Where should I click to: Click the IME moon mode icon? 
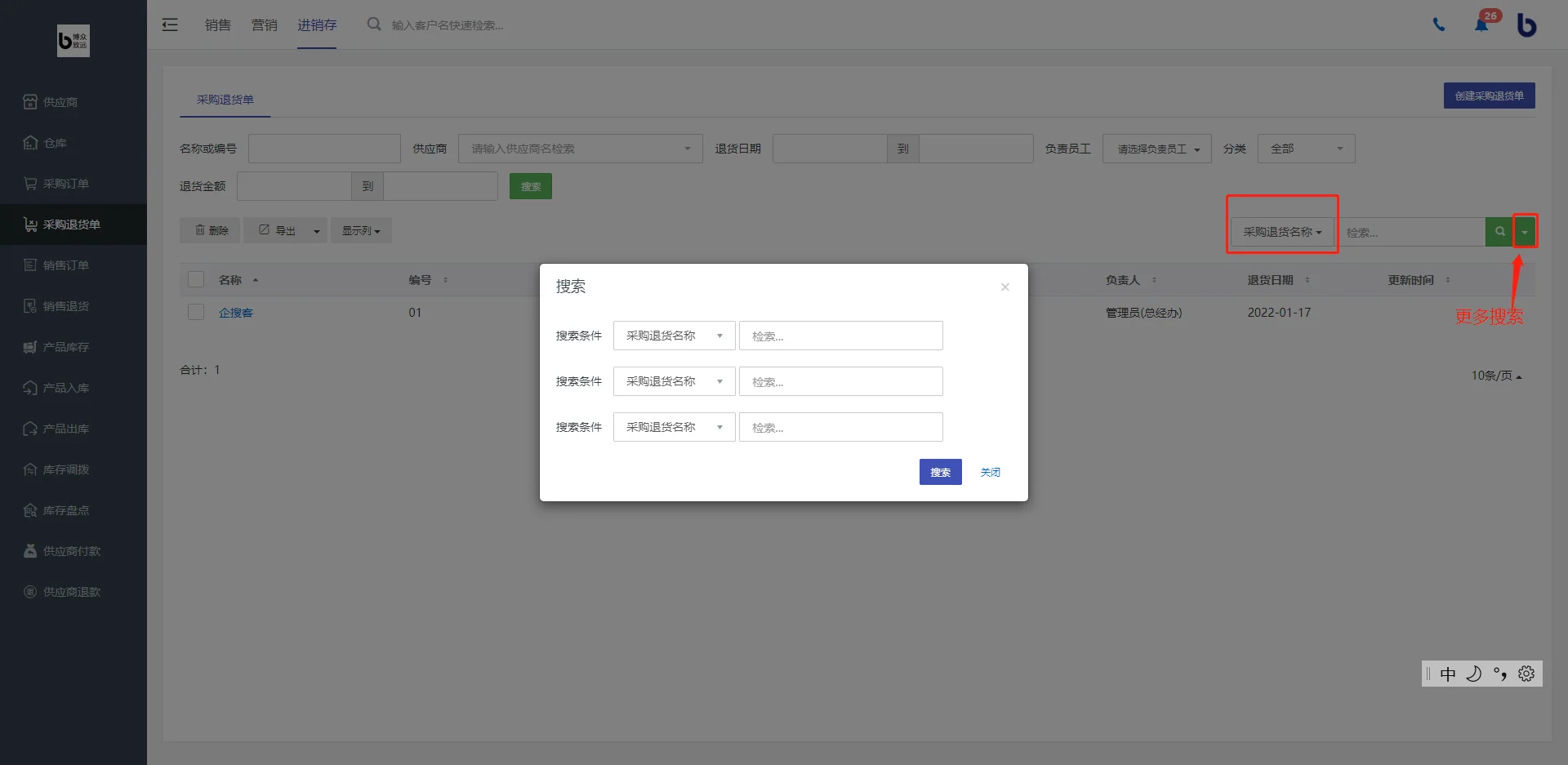(1474, 674)
